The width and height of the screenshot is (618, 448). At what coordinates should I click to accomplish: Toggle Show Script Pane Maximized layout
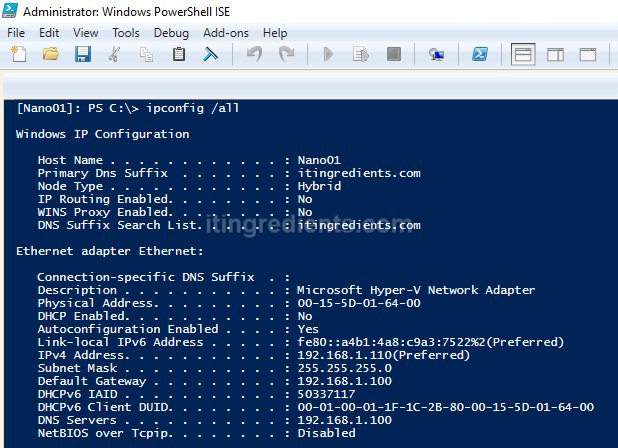click(x=589, y=55)
